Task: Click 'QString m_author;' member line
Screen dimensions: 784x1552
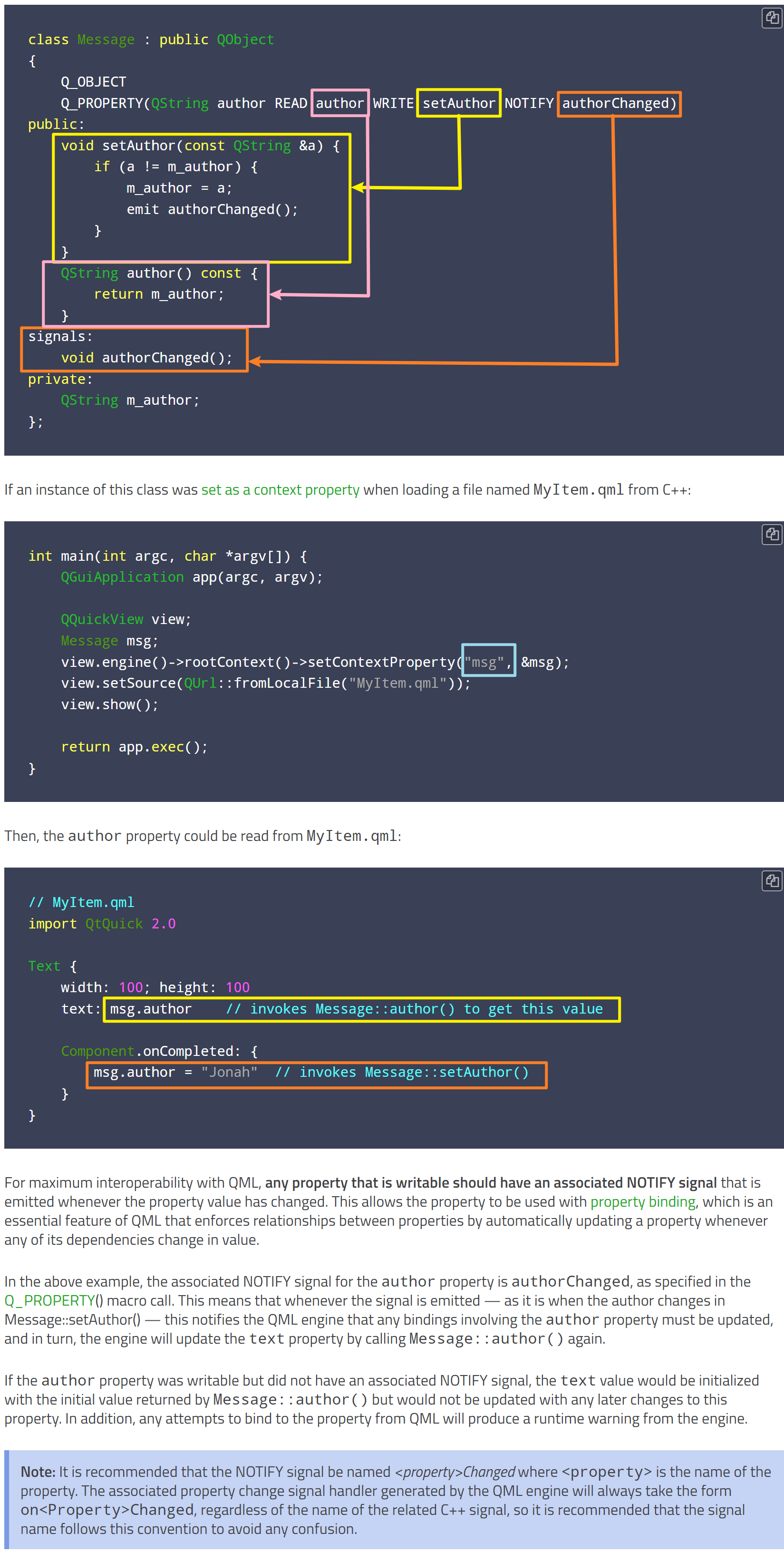Action: [130, 400]
